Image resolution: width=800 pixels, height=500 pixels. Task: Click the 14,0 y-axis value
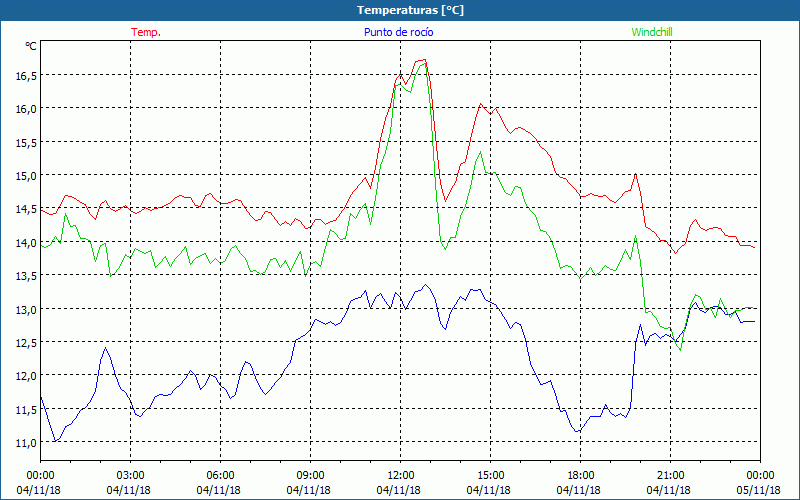click(26, 243)
